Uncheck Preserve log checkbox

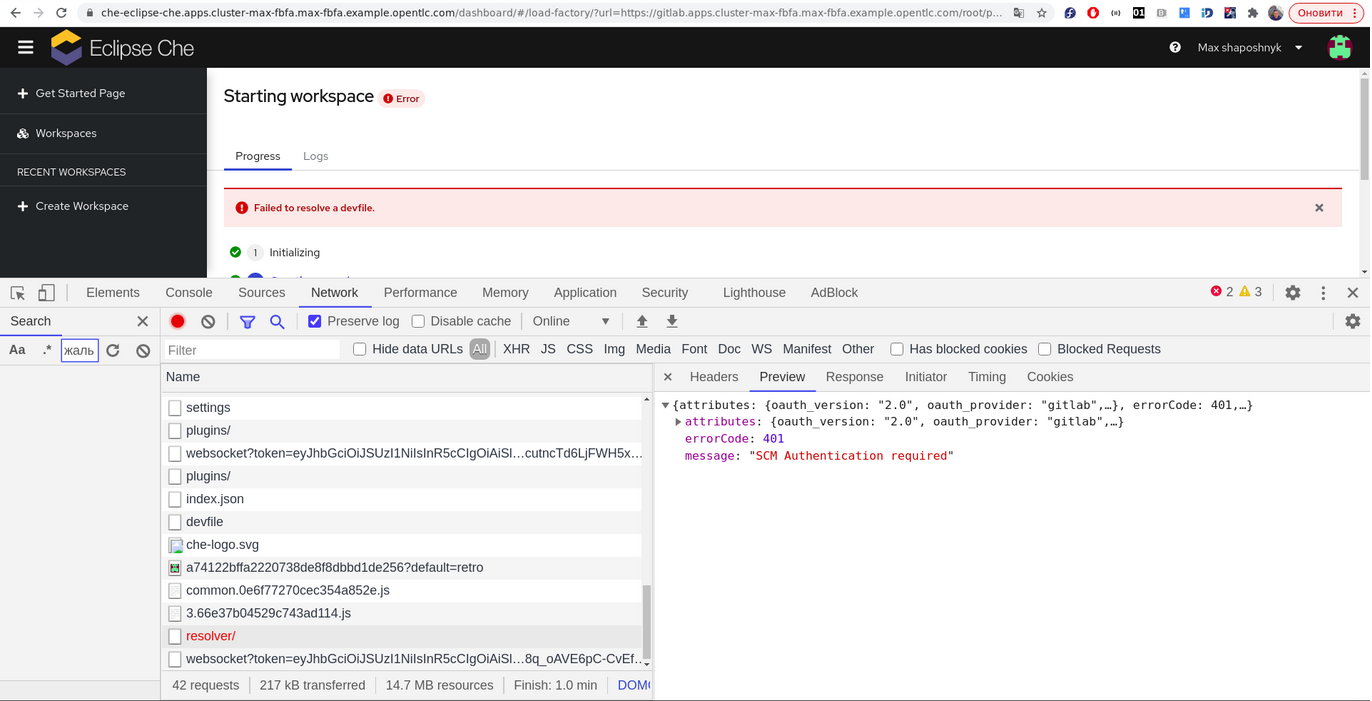pos(315,321)
